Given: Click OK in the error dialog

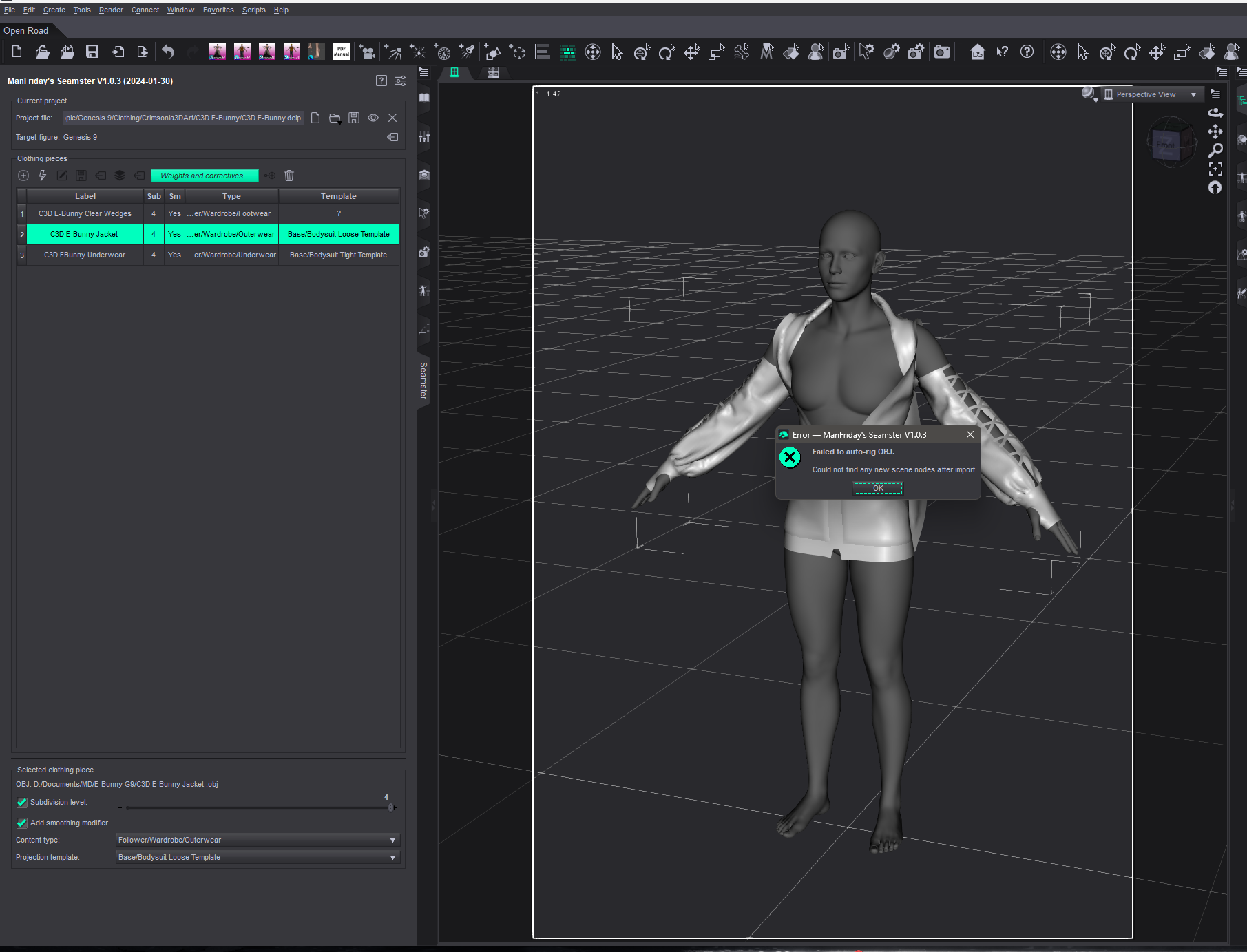Looking at the screenshot, I should [878, 488].
